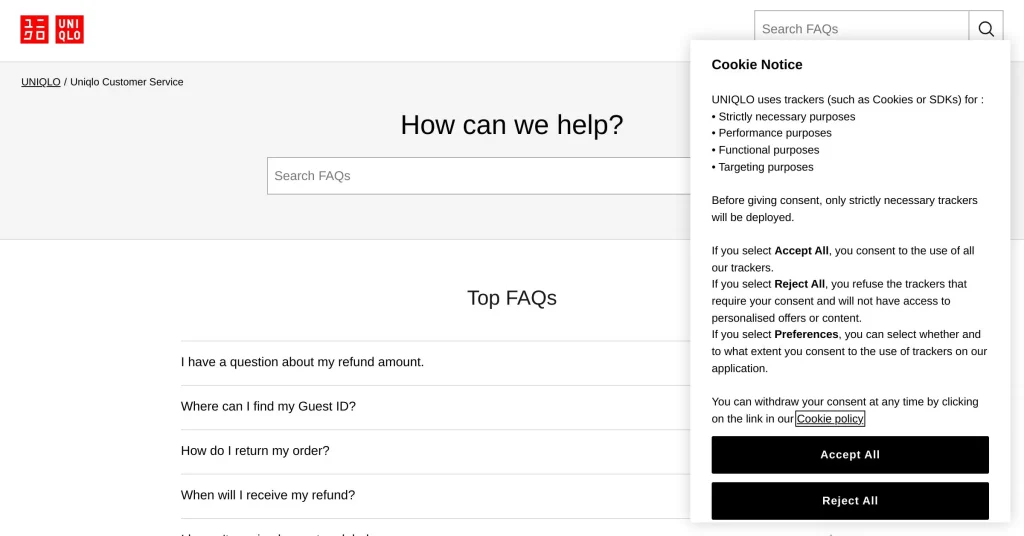Accept all cookies
This screenshot has width=1024, height=536.
[849, 455]
